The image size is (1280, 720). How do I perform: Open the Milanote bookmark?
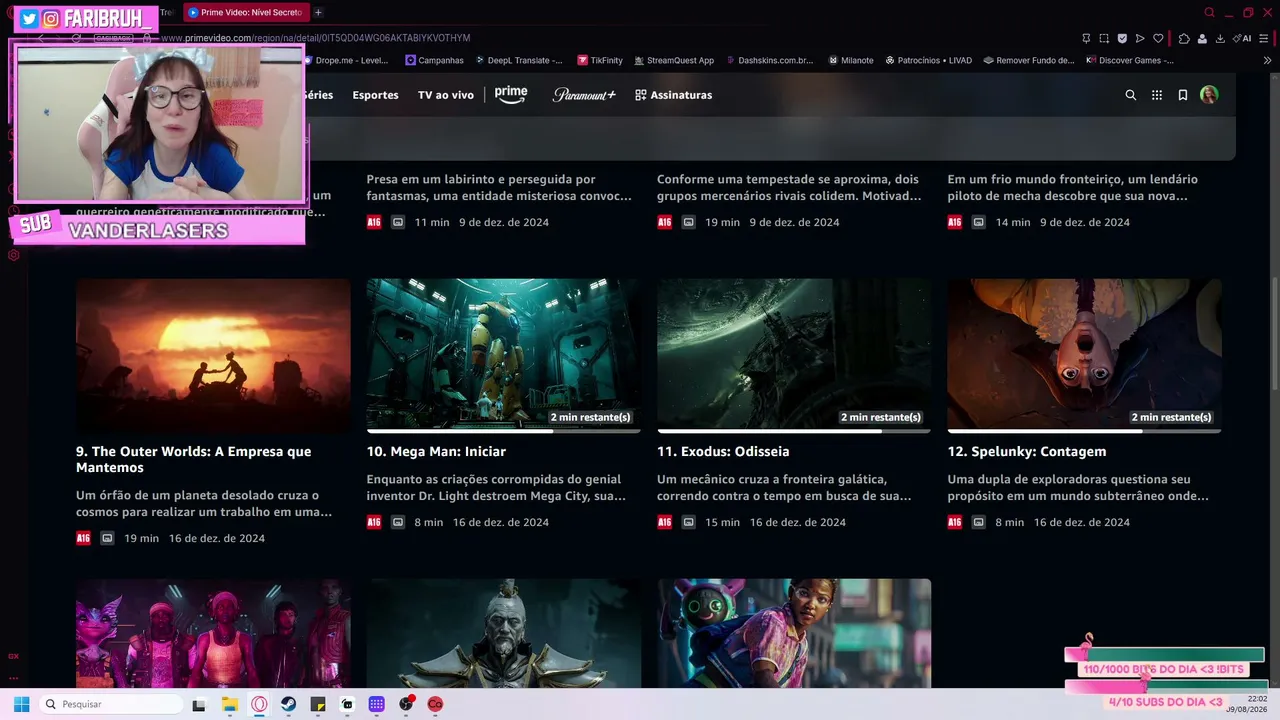tap(851, 60)
